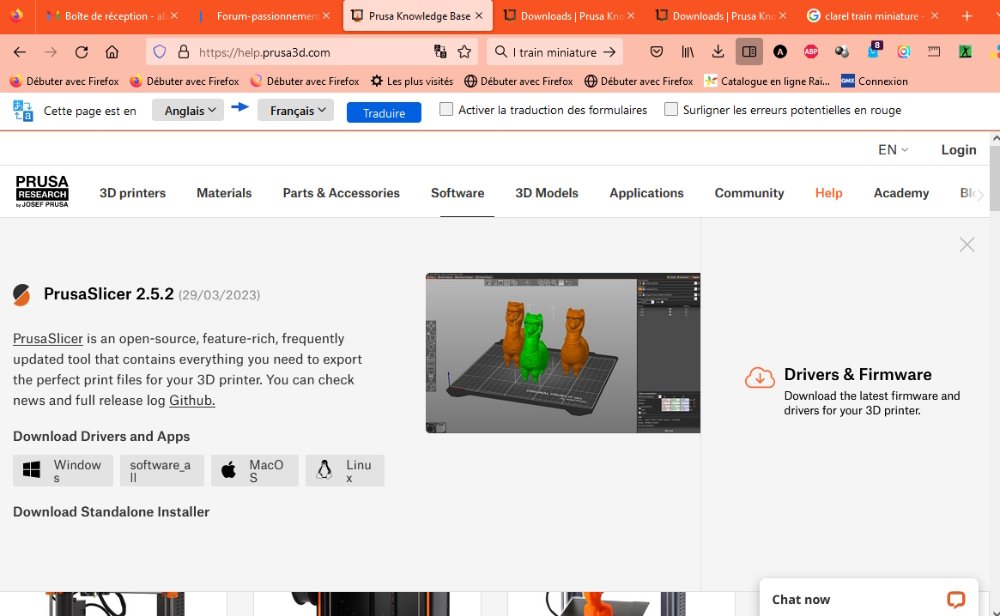Open the Materials menu
Viewport: 1000px width, 616px height.
[x=224, y=193]
